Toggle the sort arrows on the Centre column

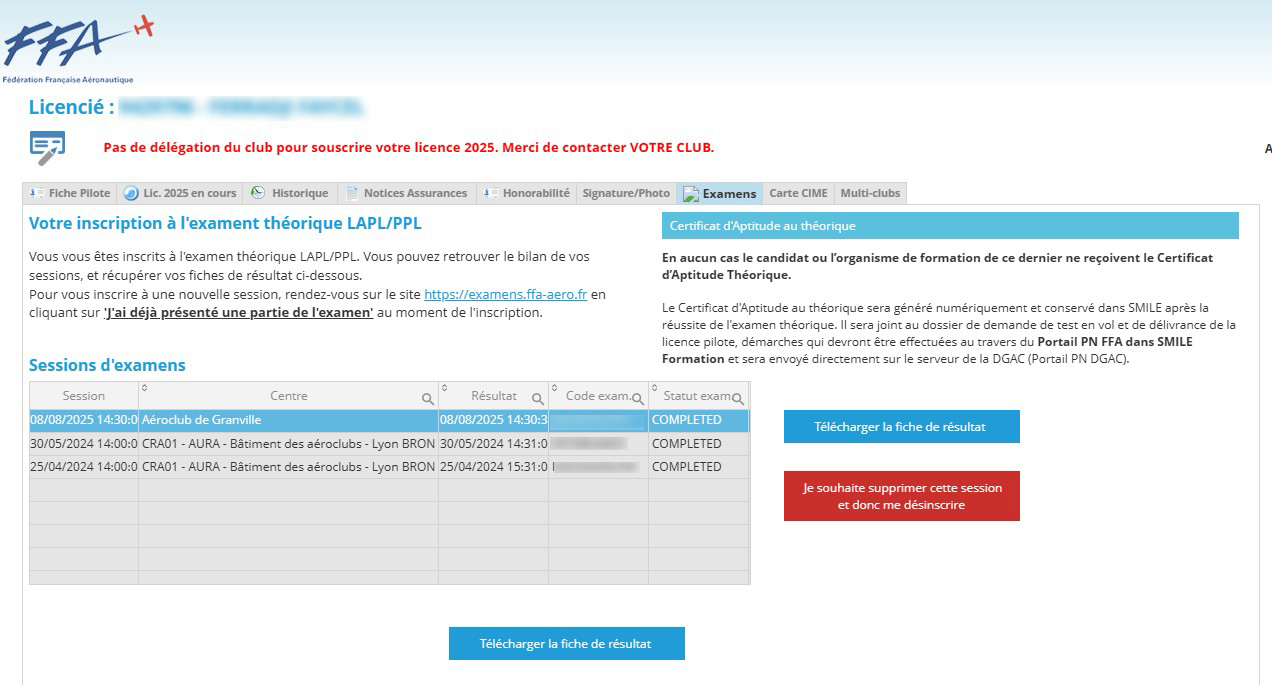[144, 387]
